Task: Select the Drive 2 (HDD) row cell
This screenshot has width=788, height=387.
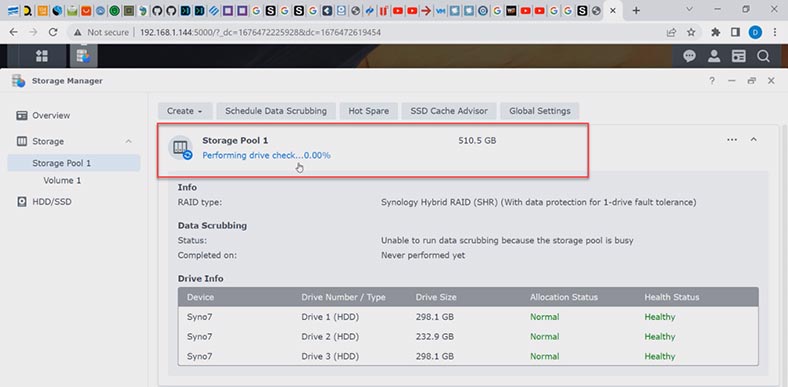Action: (x=330, y=336)
